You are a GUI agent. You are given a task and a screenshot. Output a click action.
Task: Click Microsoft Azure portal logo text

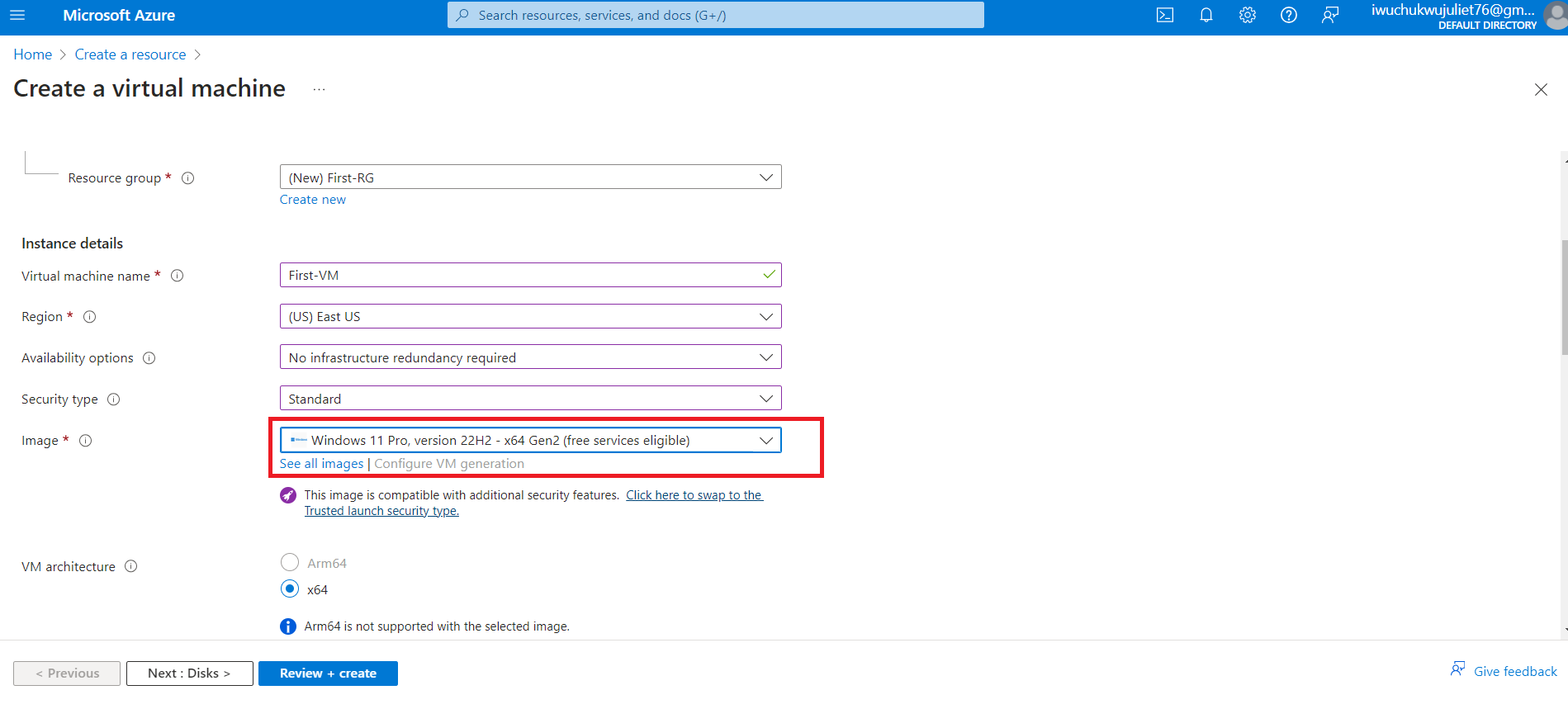[119, 16]
